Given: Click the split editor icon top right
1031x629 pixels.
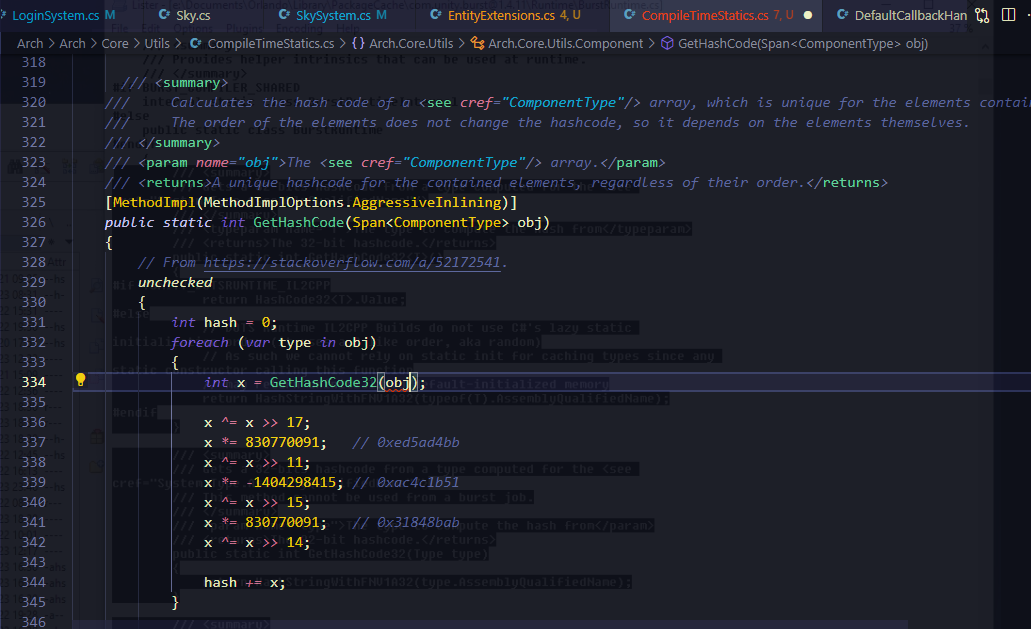Looking at the screenshot, I should pyautogui.click(x=1008, y=13).
